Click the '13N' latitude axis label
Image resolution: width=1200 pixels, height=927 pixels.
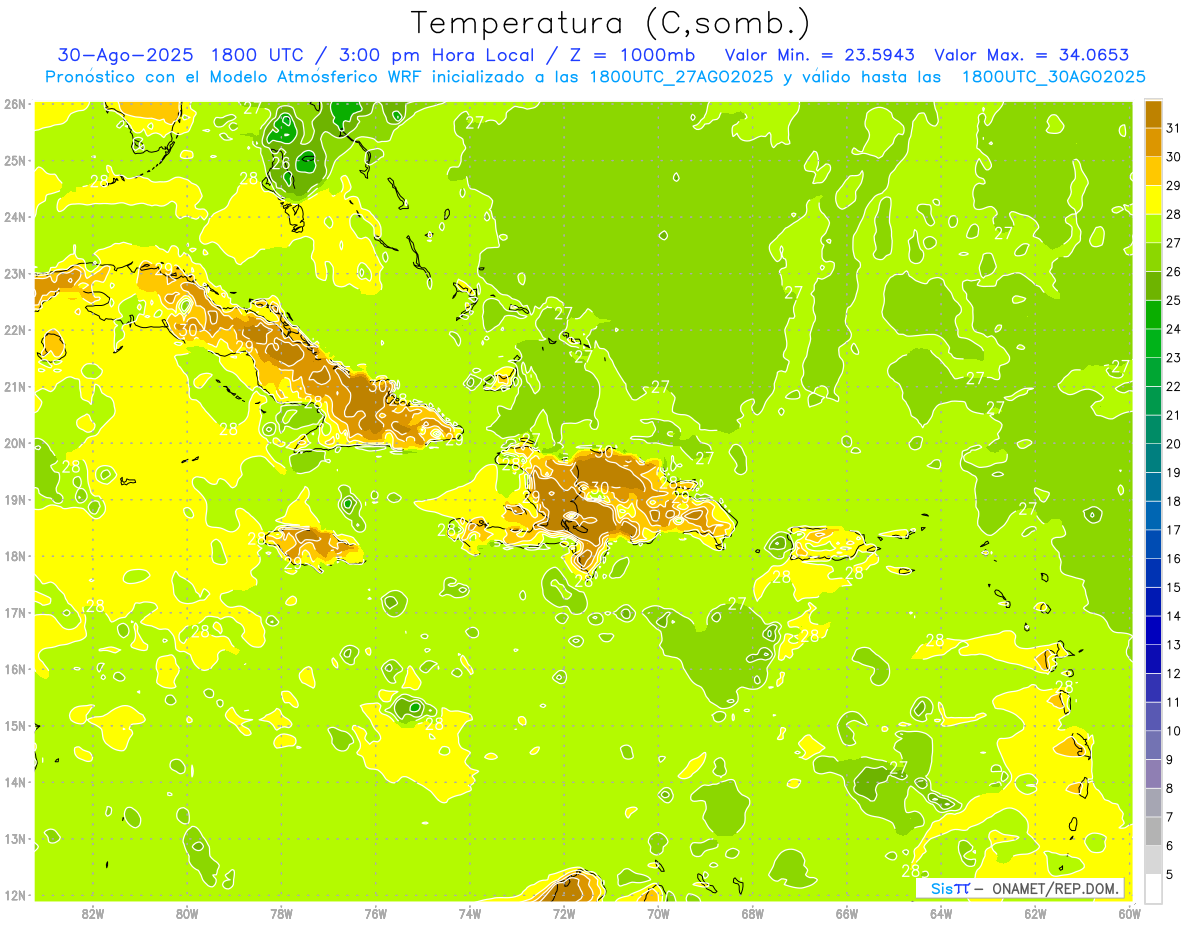[x=14, y=839]
